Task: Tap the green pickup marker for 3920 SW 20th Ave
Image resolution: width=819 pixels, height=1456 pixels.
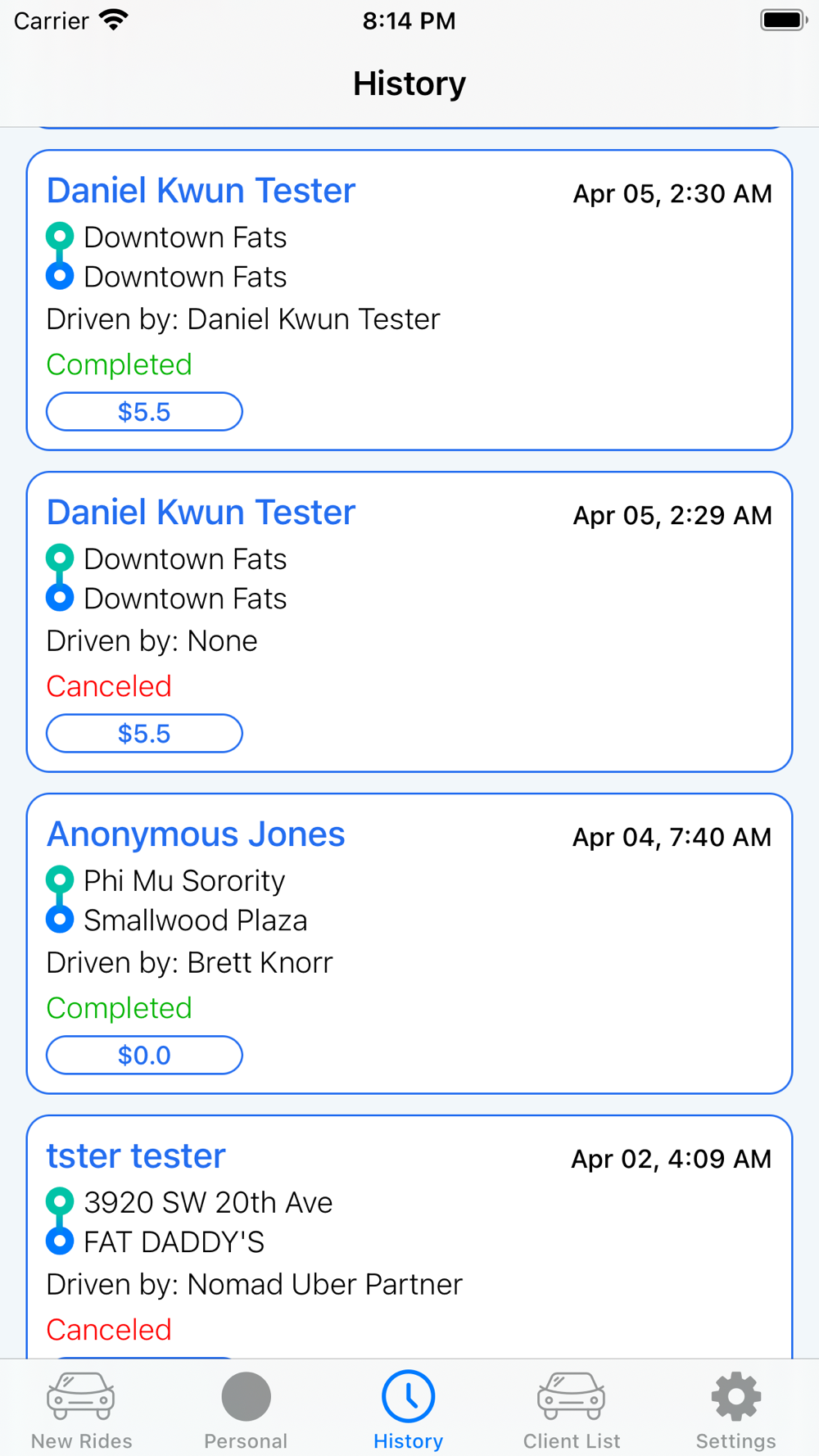Action: point(60,1201)
